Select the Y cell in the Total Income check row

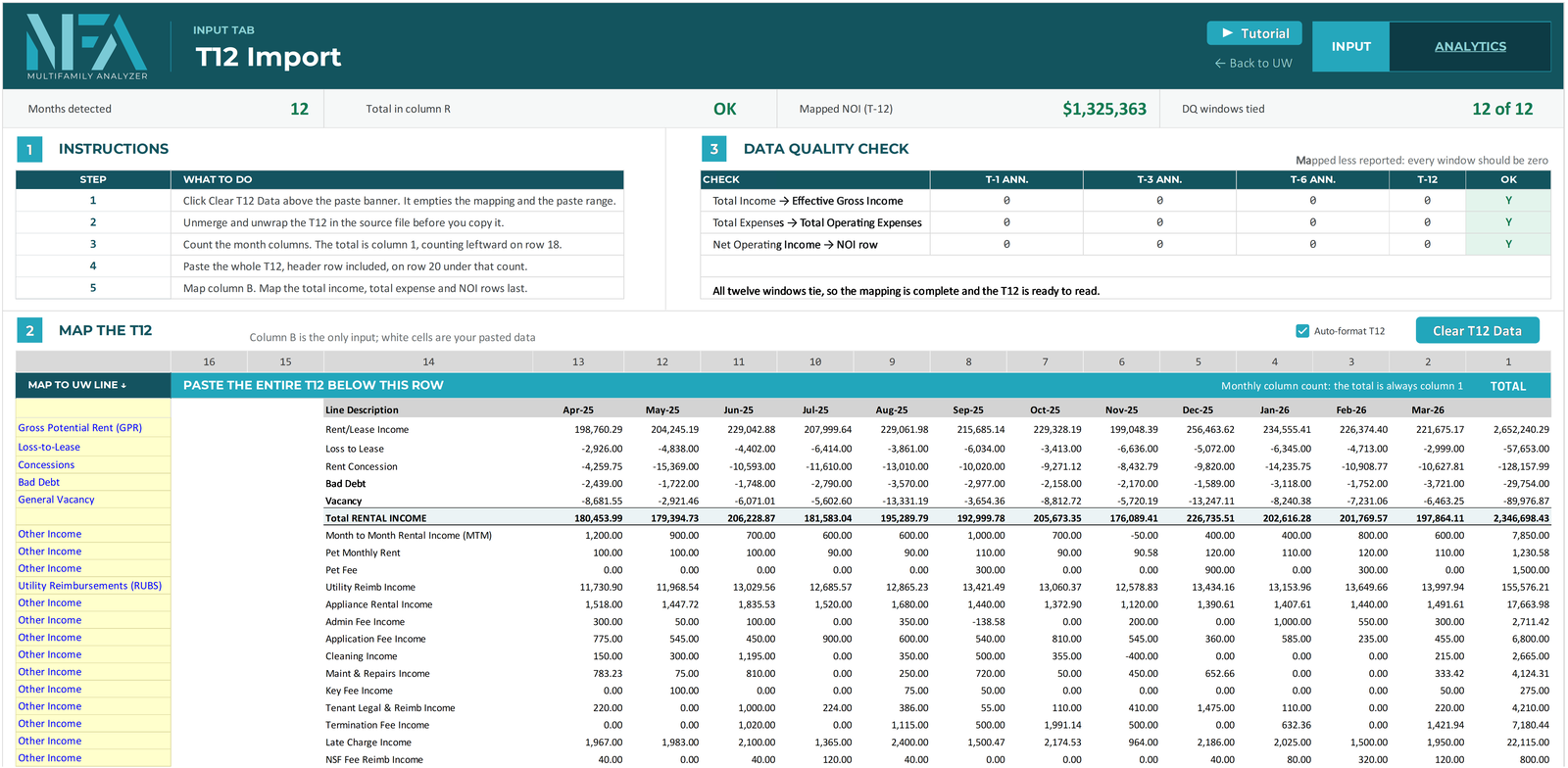1508,201
